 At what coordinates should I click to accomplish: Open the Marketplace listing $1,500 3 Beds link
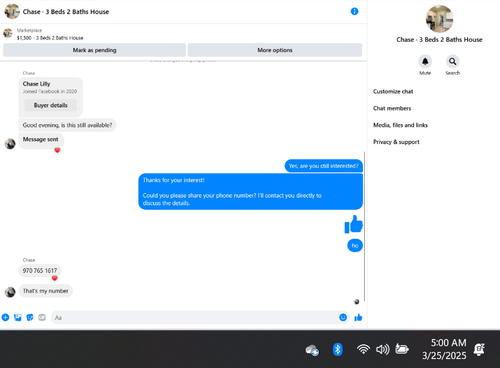[x=50, y=38]
